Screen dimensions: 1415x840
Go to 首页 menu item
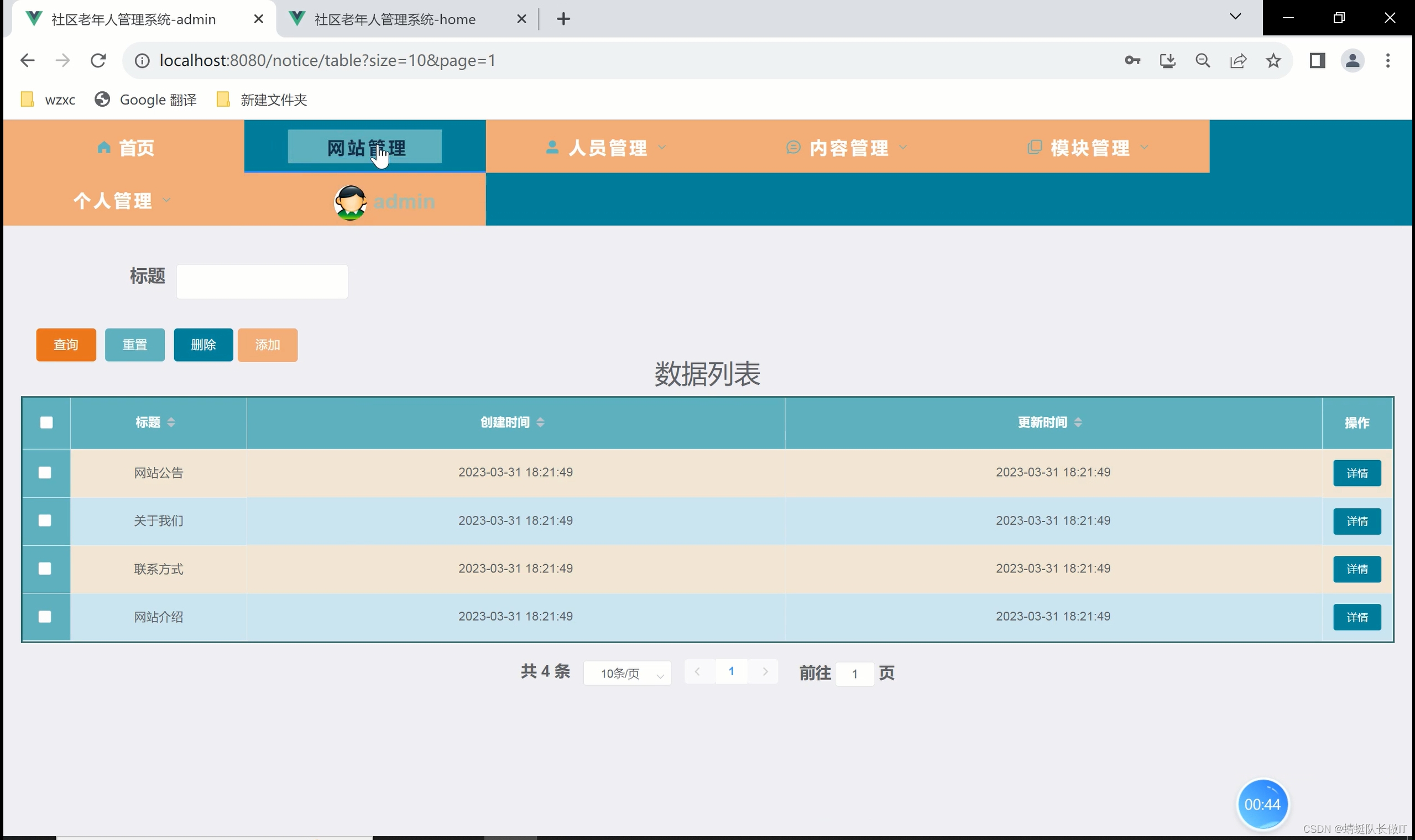click(x=126, y=148)
